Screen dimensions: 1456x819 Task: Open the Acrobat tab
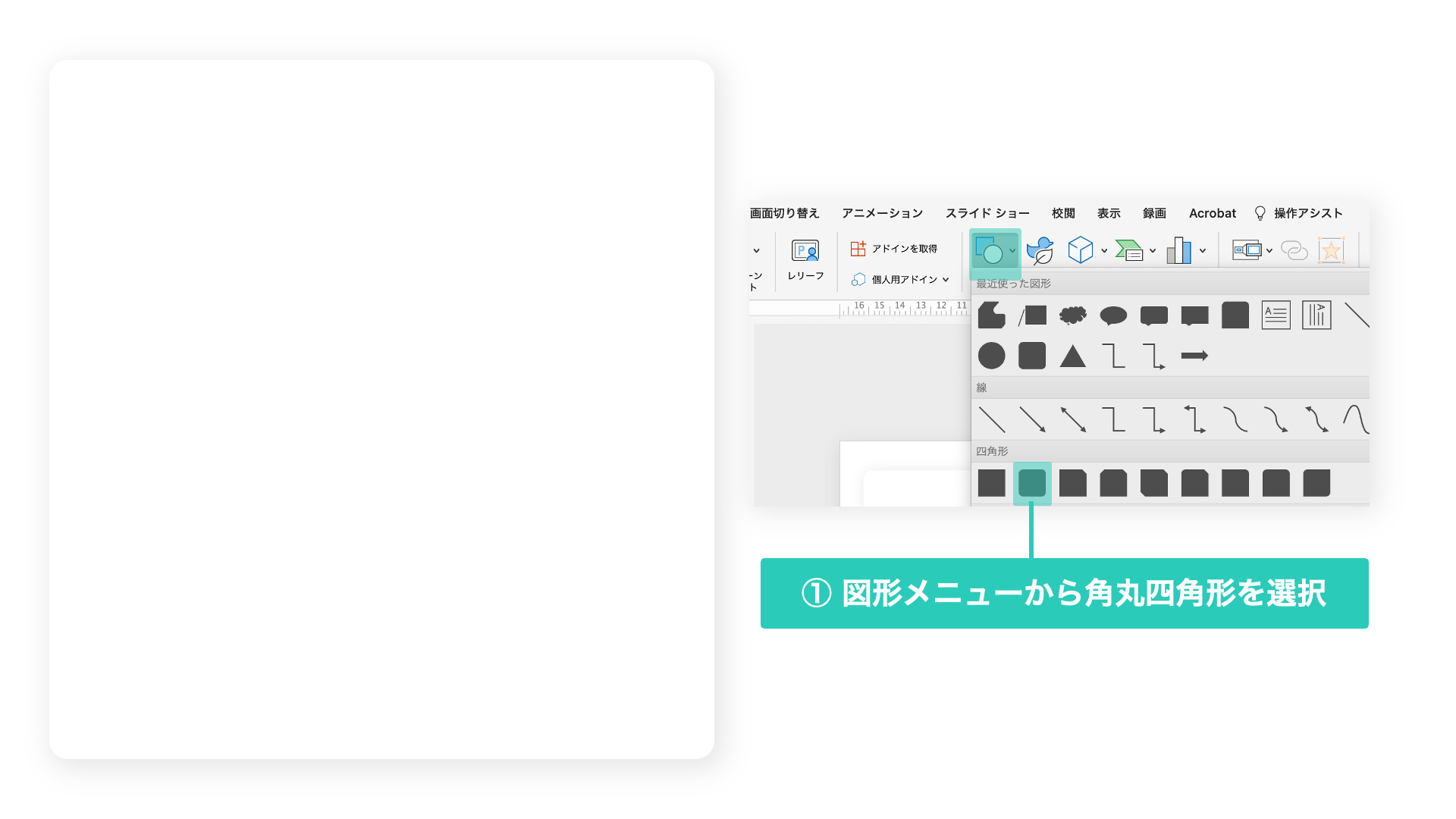coord(1213,213)
